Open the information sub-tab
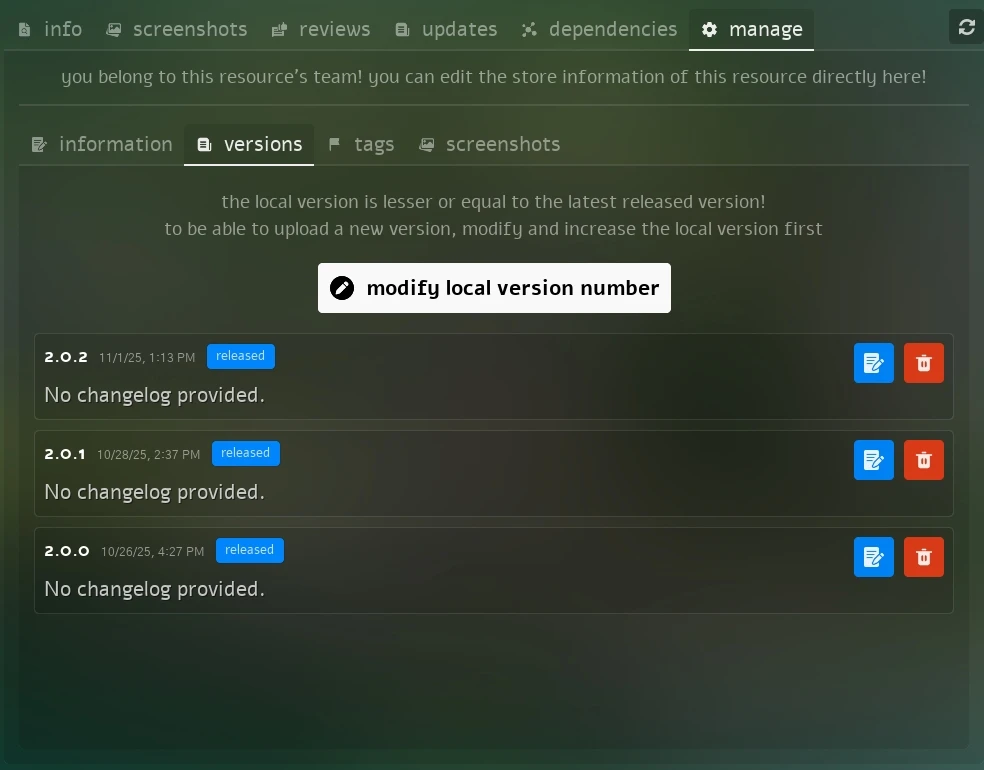984x770 pixels. pos(102,145)
